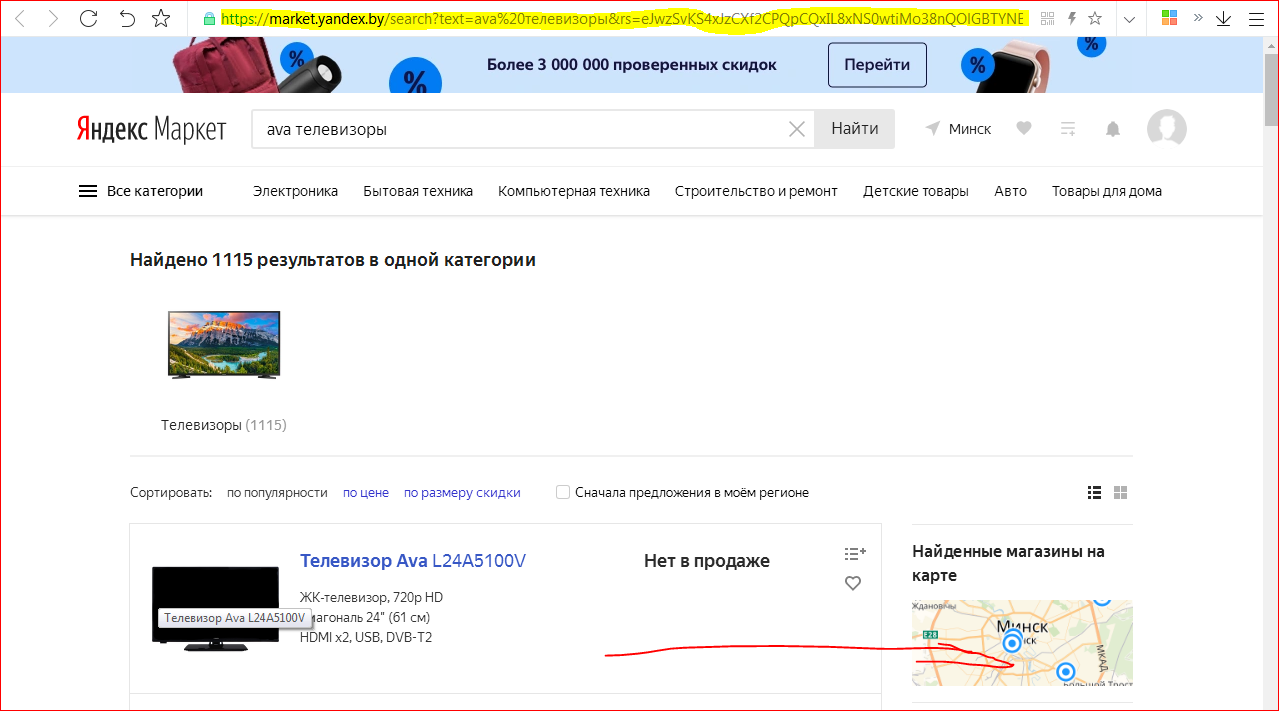Open favorites via heart icon in header
The image size is (1279, 711).
pyautogui.click(x=1024, y=129)
